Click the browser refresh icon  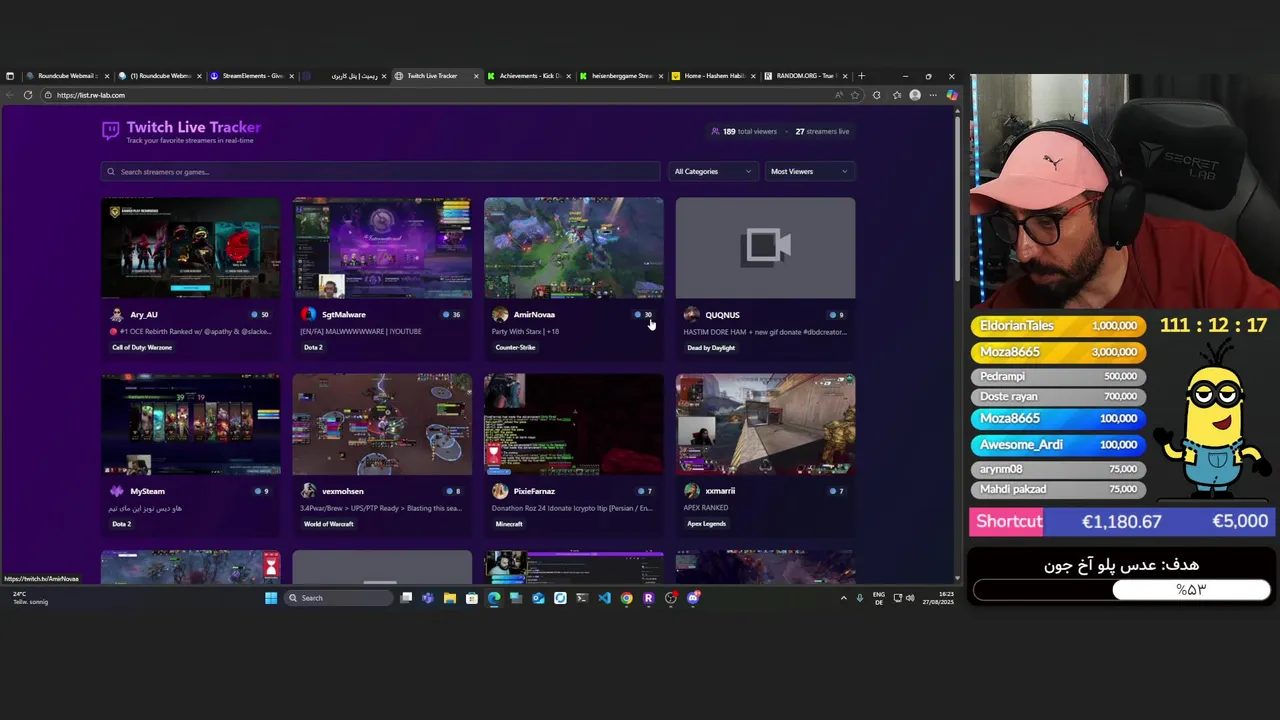(28, 95)
